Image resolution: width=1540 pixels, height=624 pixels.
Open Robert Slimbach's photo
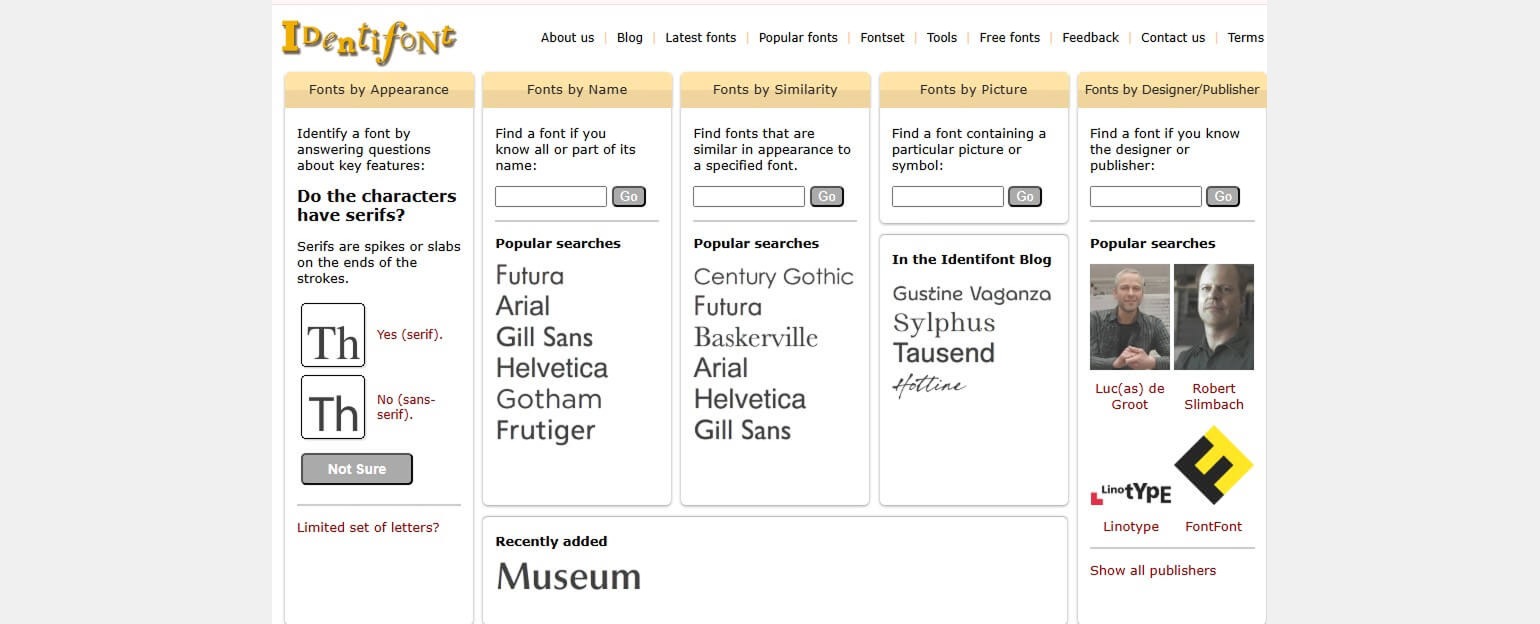pos(1214,317)
